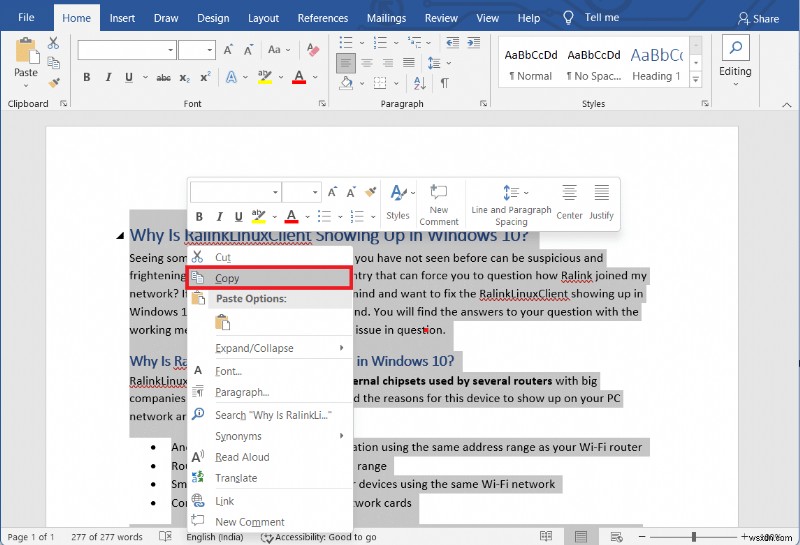Decrease indent in the Paragraph group
The image size is (800, 545).
[453, 42]
